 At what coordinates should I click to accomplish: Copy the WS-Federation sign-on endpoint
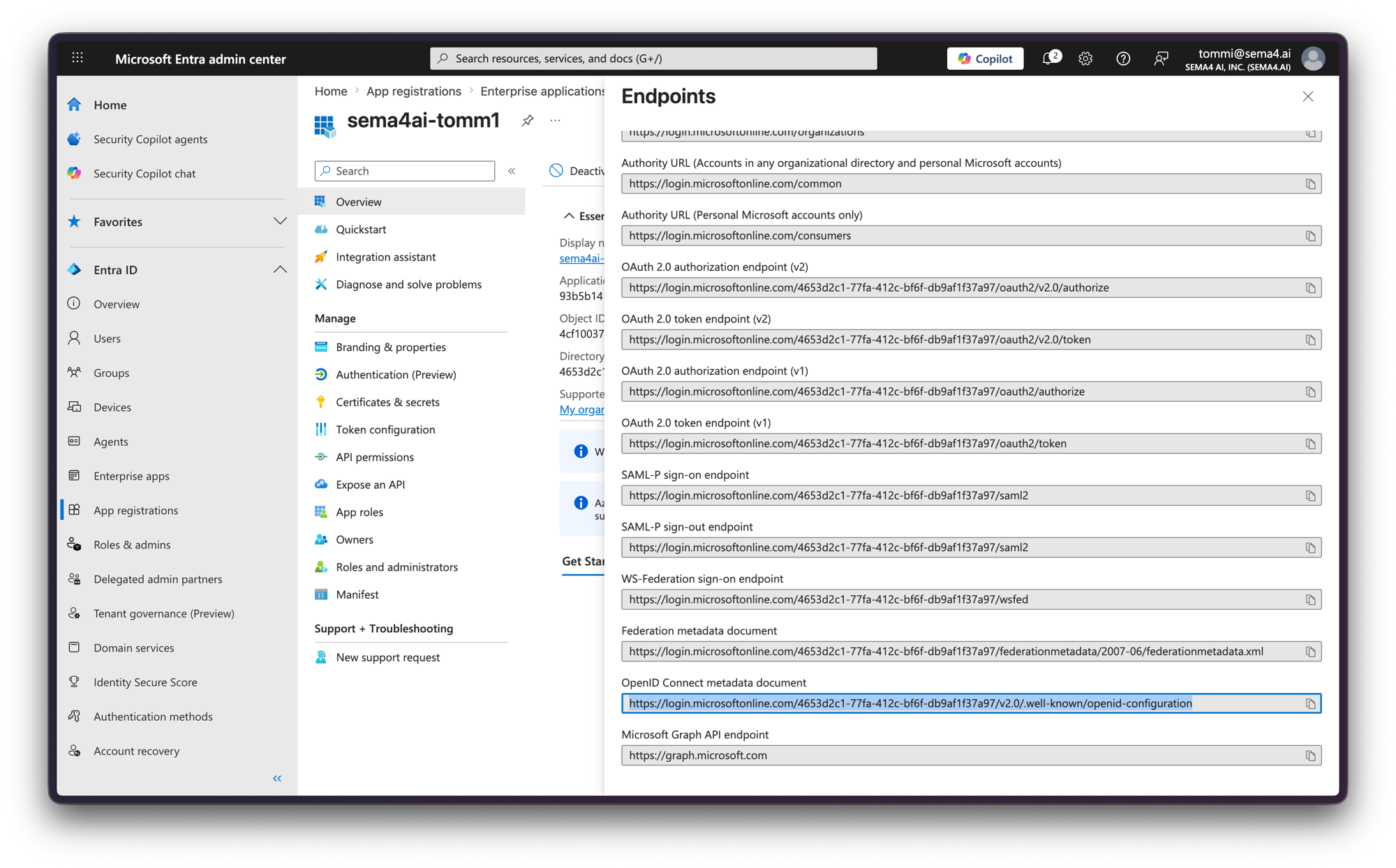[x=1310, y=600]
